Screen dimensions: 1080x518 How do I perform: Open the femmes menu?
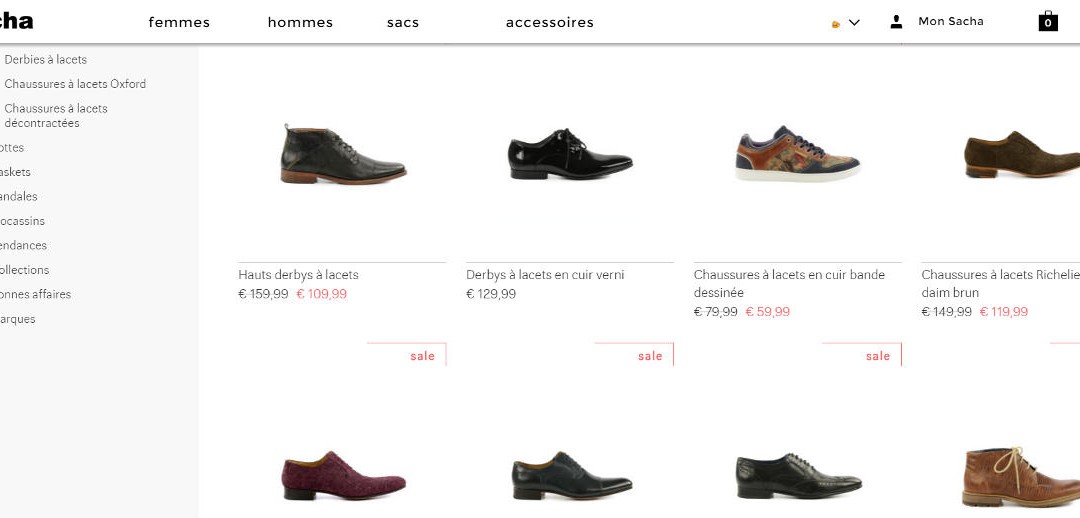[x=179, y=22]
